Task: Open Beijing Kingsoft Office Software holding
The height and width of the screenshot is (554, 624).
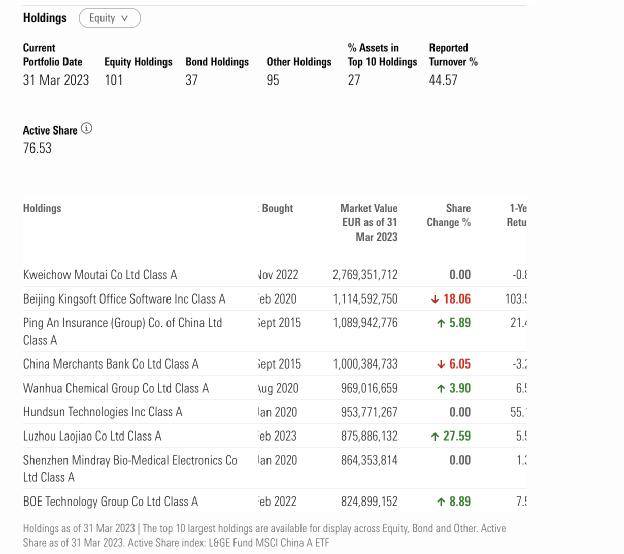Action: (x=124, y=299)
